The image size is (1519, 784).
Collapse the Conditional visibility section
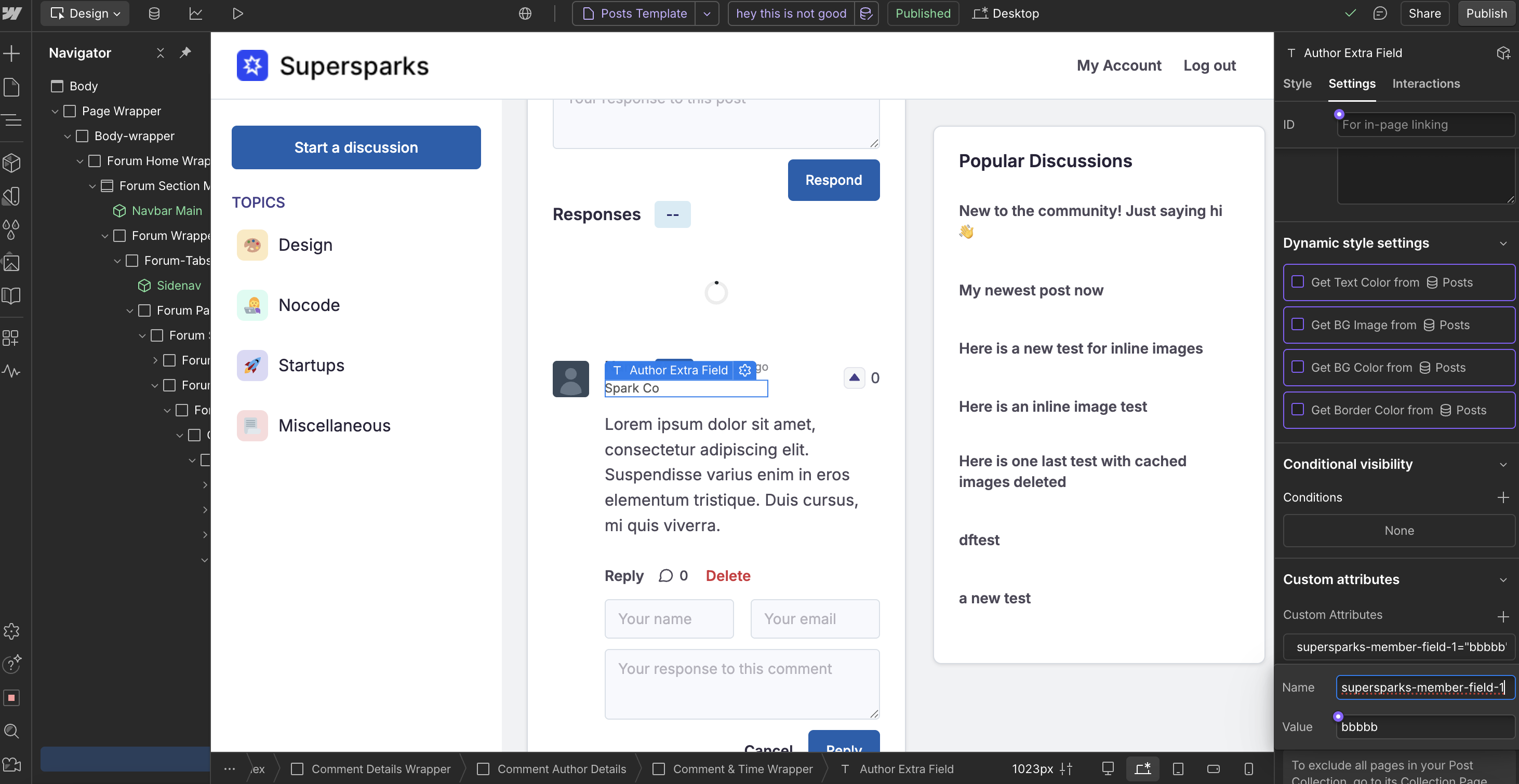point(1502,464)
